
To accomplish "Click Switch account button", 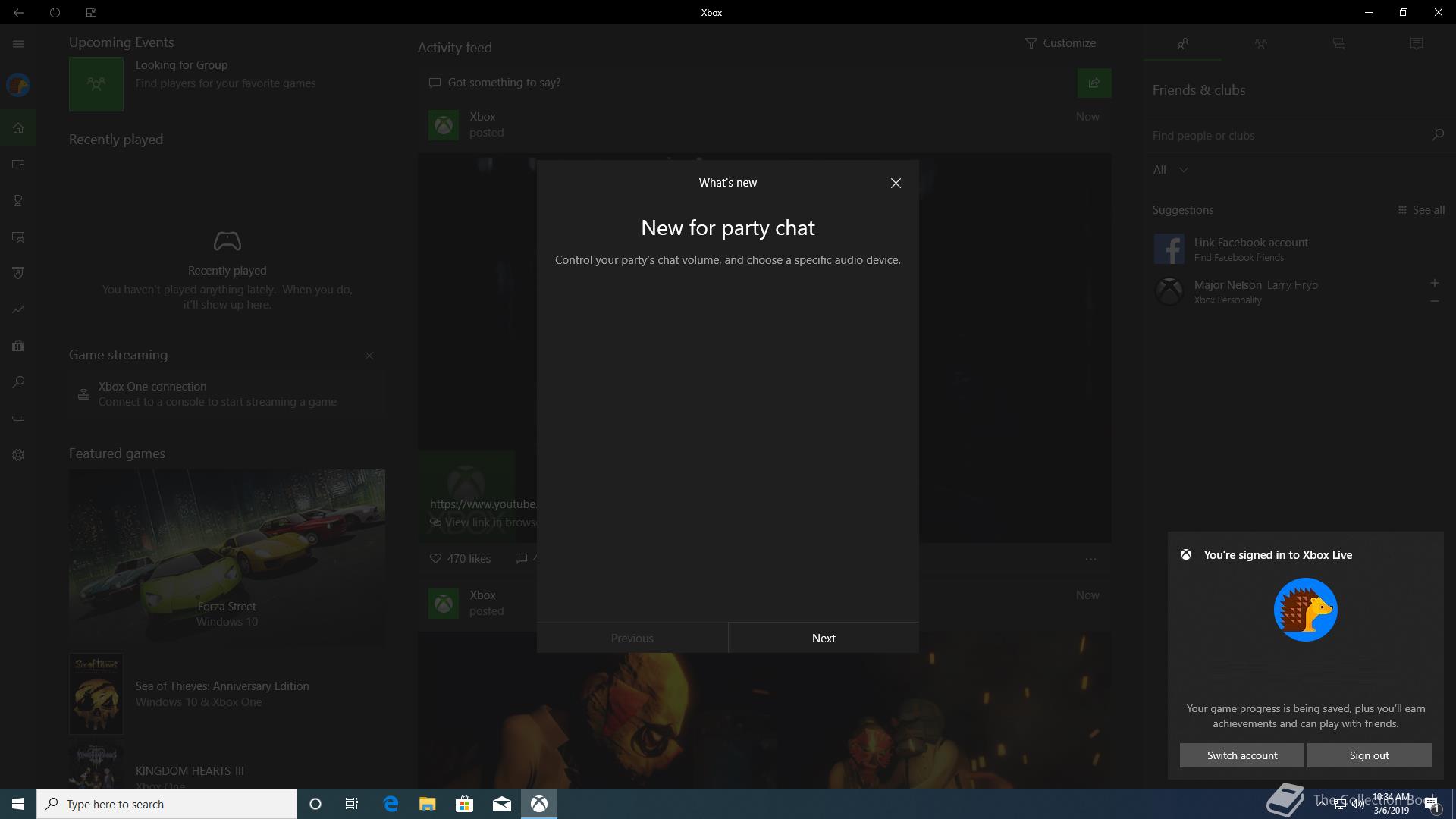I will 1242,755.
